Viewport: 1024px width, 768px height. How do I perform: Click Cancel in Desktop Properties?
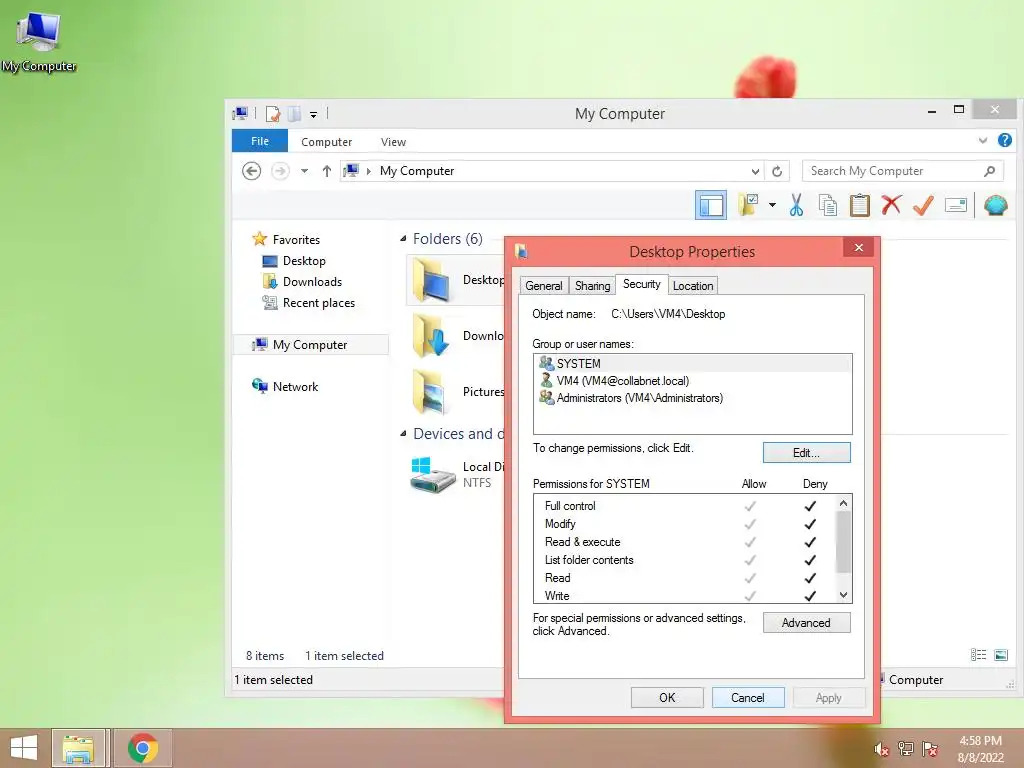click(x=747, y=697)
